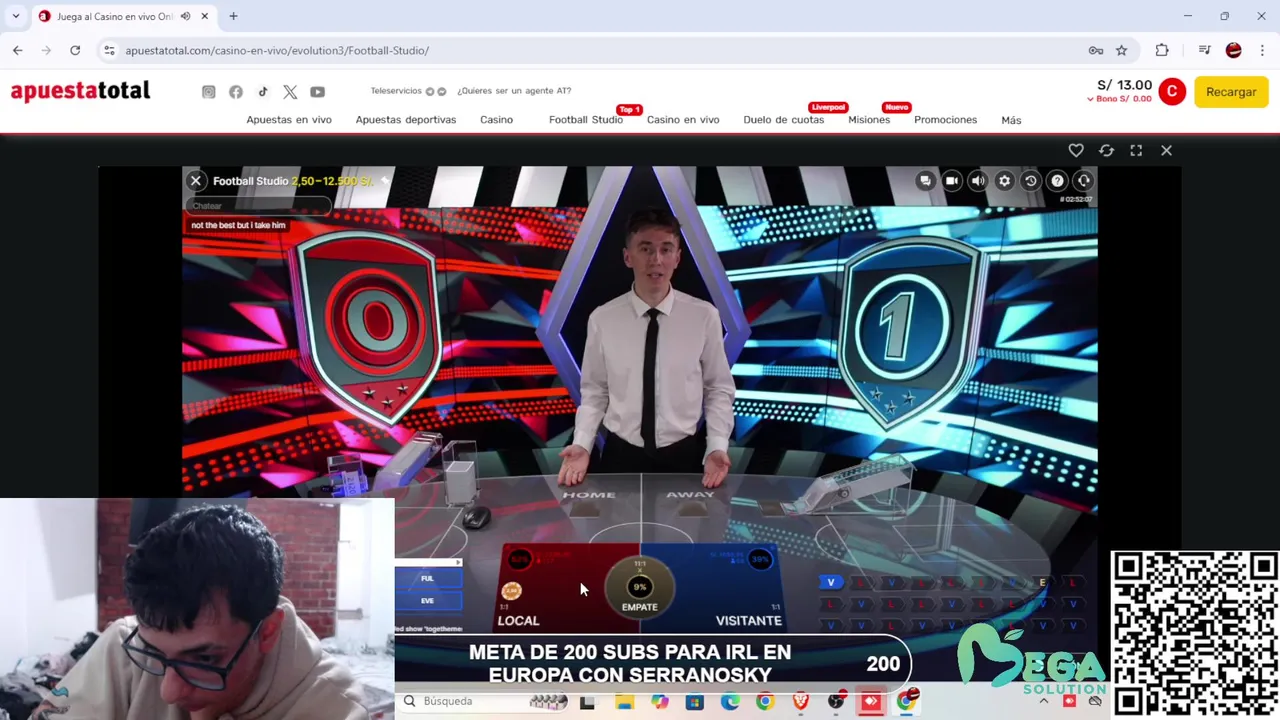Toggle the video camera icon in game controls
This screenshot has width=1280, height=720.
[952, 181]
